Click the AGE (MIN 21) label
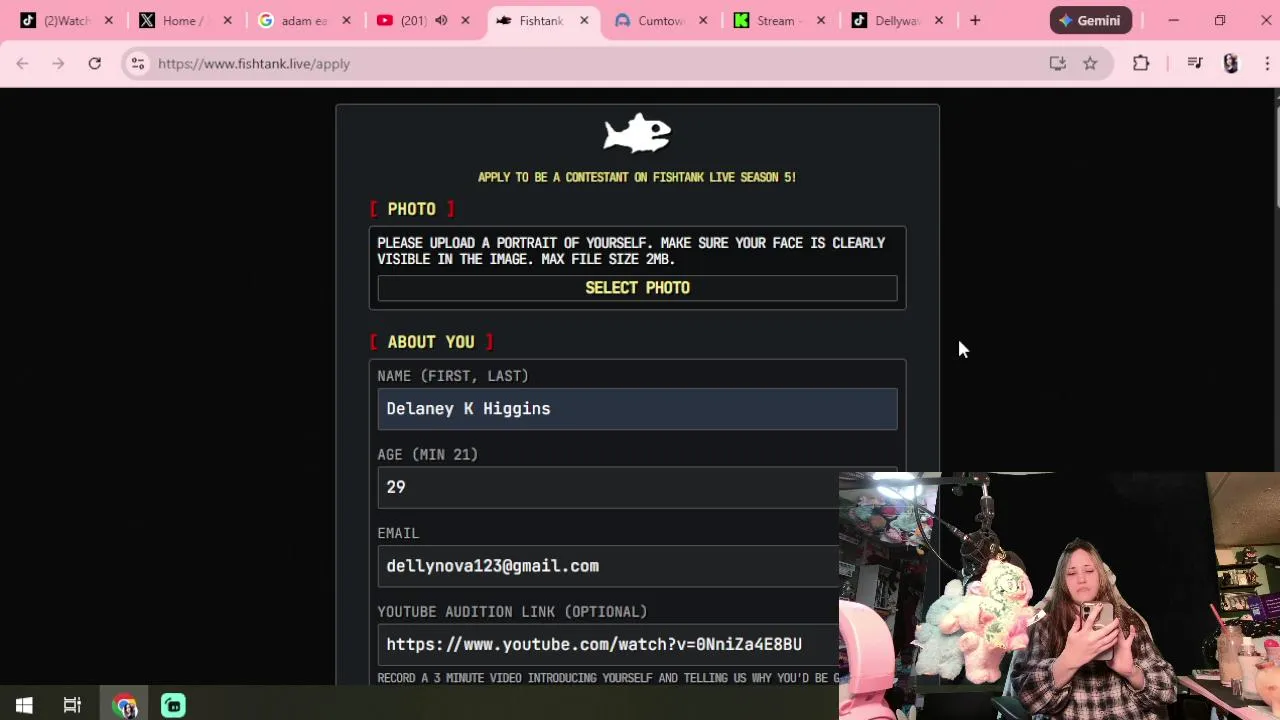This screenshot has height=720, width=1280. click(428, 455)
